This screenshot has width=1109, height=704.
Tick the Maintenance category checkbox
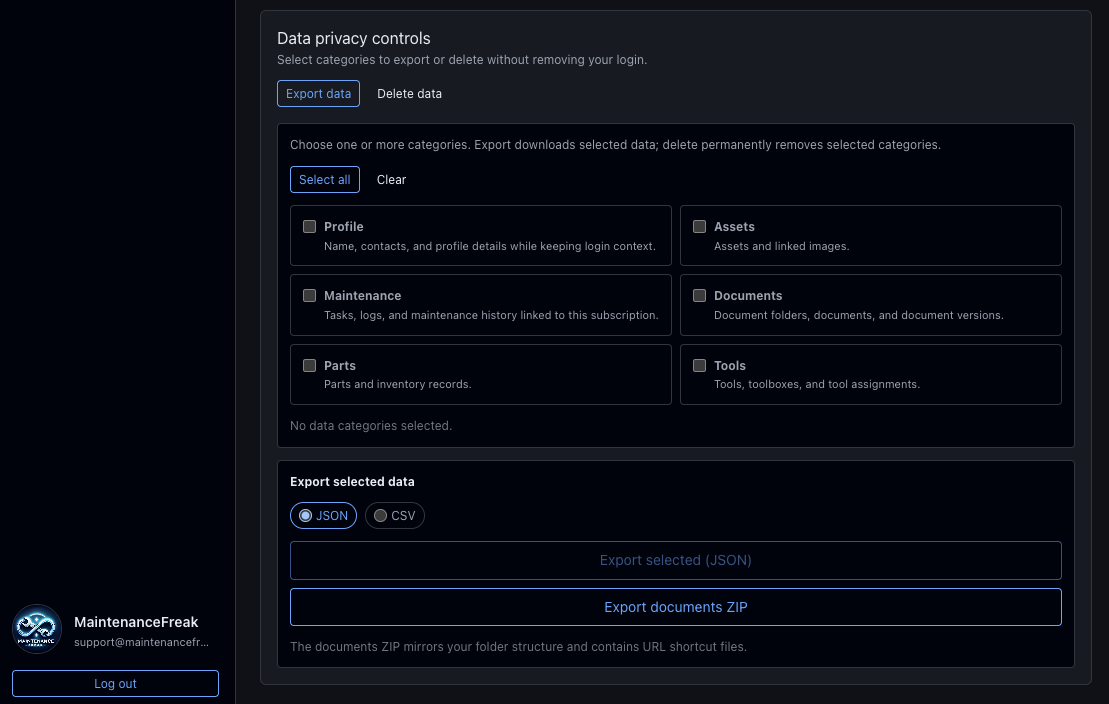click(x=309, y=295)
